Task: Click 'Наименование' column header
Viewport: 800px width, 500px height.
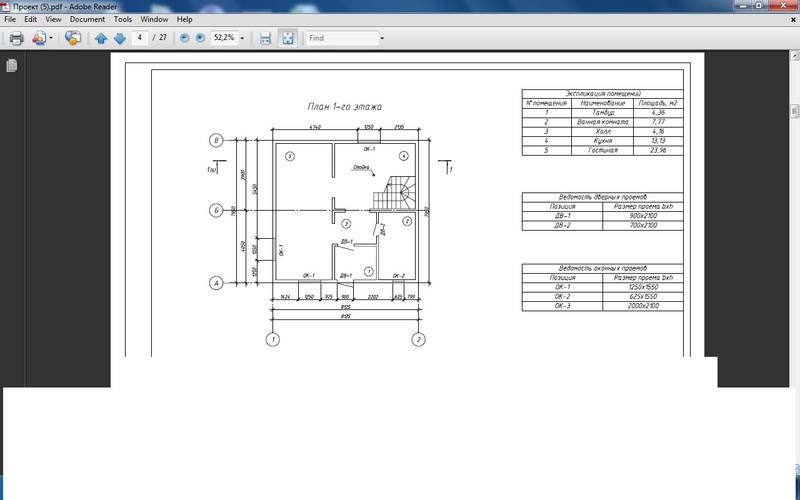Action: click(x=603, y=103)
